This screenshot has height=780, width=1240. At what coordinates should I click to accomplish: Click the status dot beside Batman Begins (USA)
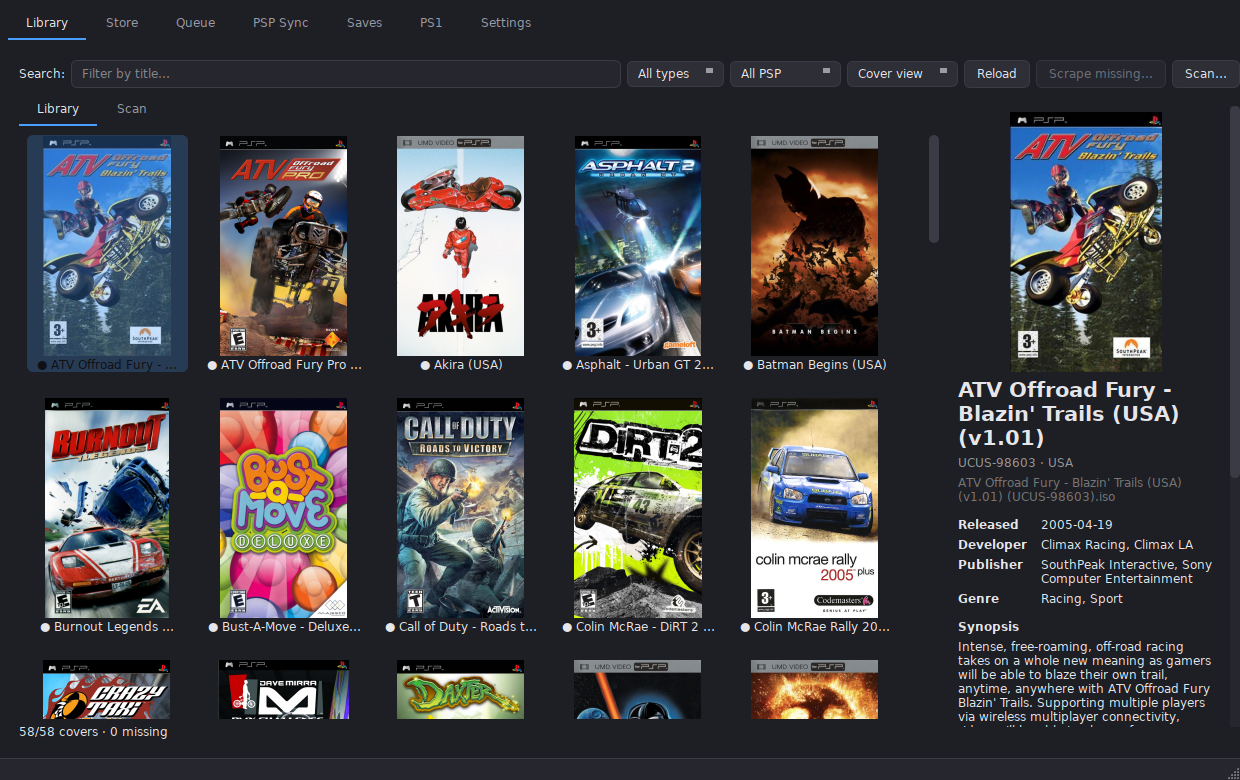pos(749,366)
